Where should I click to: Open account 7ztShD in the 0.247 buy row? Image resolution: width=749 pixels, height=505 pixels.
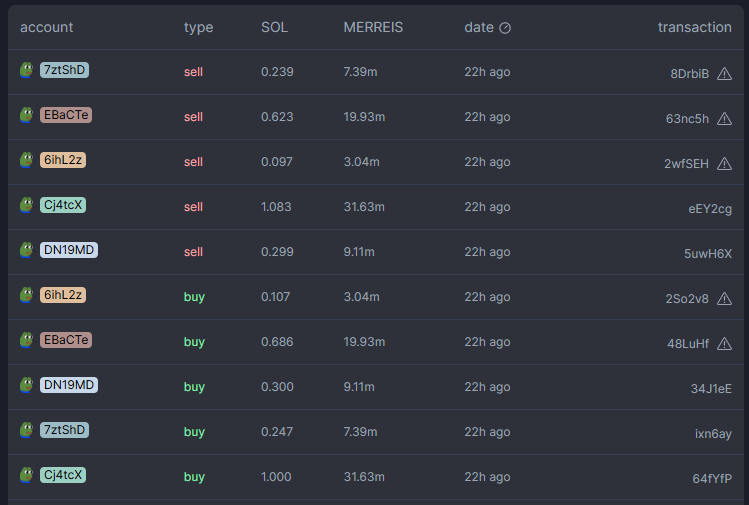point(64,430)
